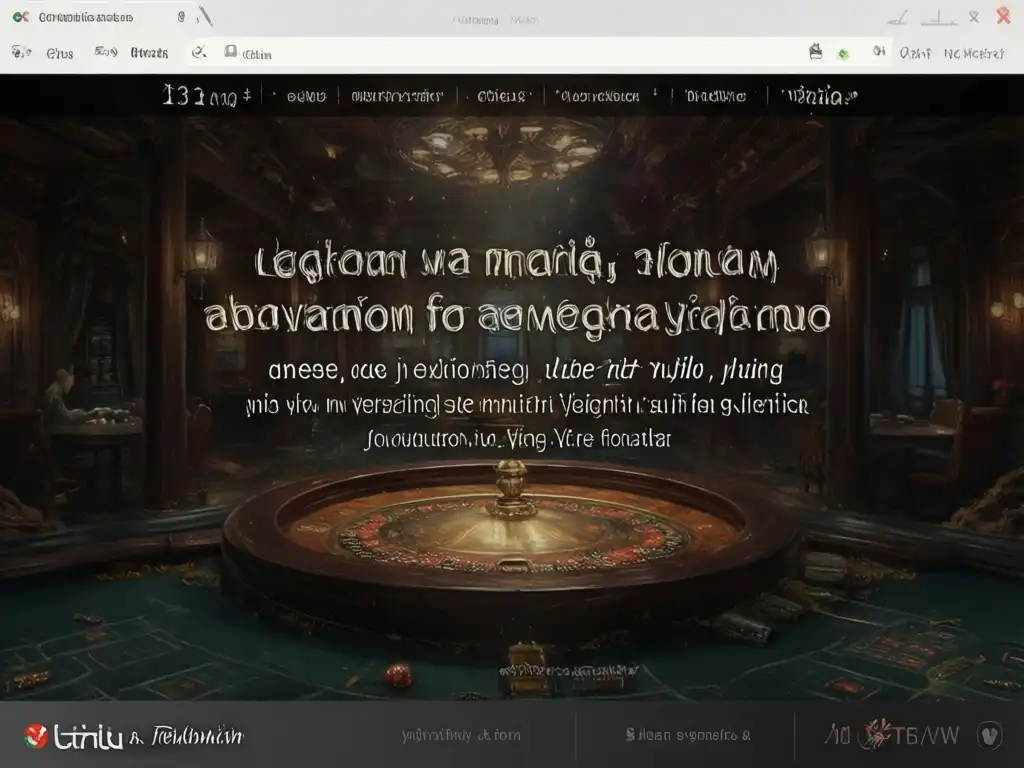This screenshot has height=768, width=1024.
Task: Click the 'TBVW' footer text
Action: coord(926,736)
